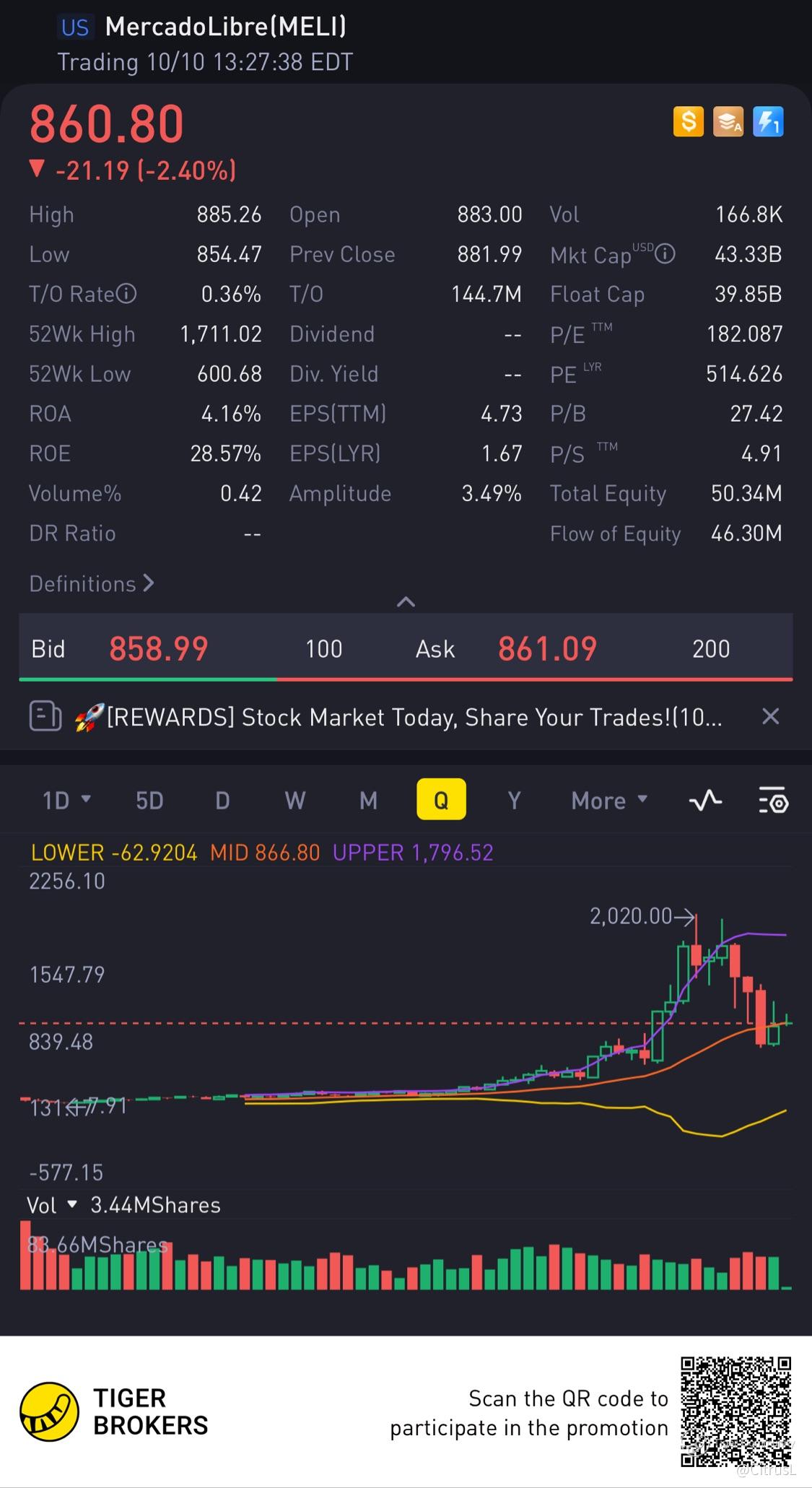This screenshot has height=1488, width=812.
Task: Tap the PE LYR value 514.626
Action: click(x=745, y=373)
